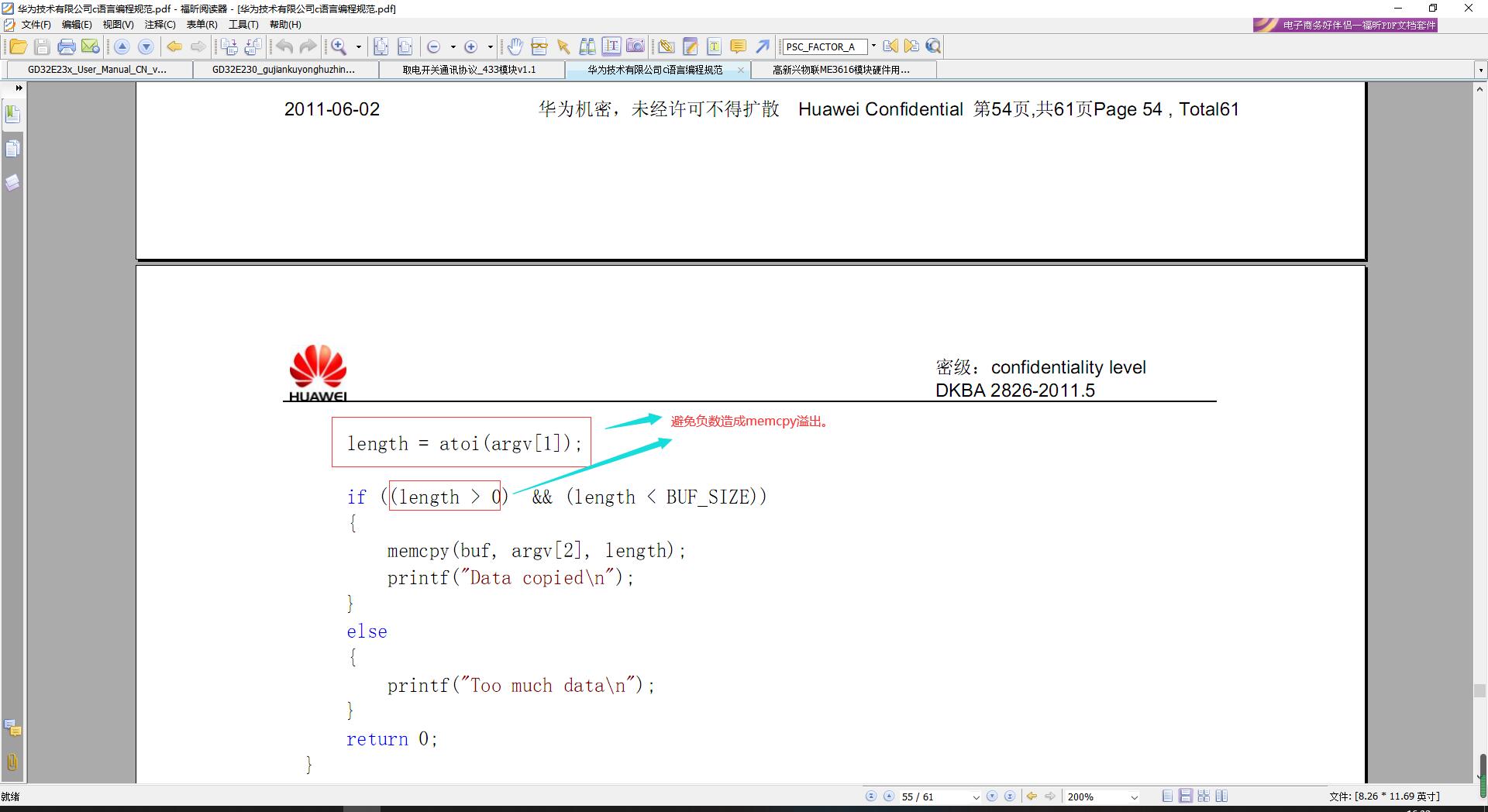Click the sticky note comment tool
The height and width of the screenshot is (812, 1488).
[x=739, y=46]
